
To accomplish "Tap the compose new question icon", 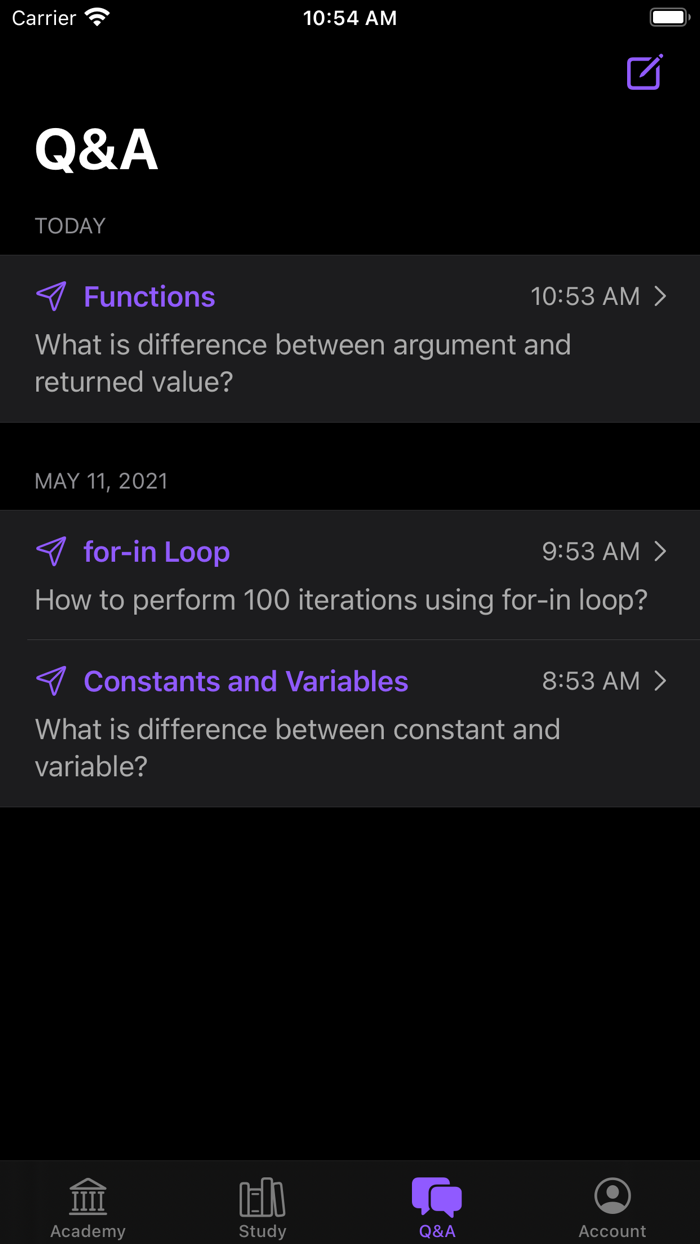I will (644, 73).
